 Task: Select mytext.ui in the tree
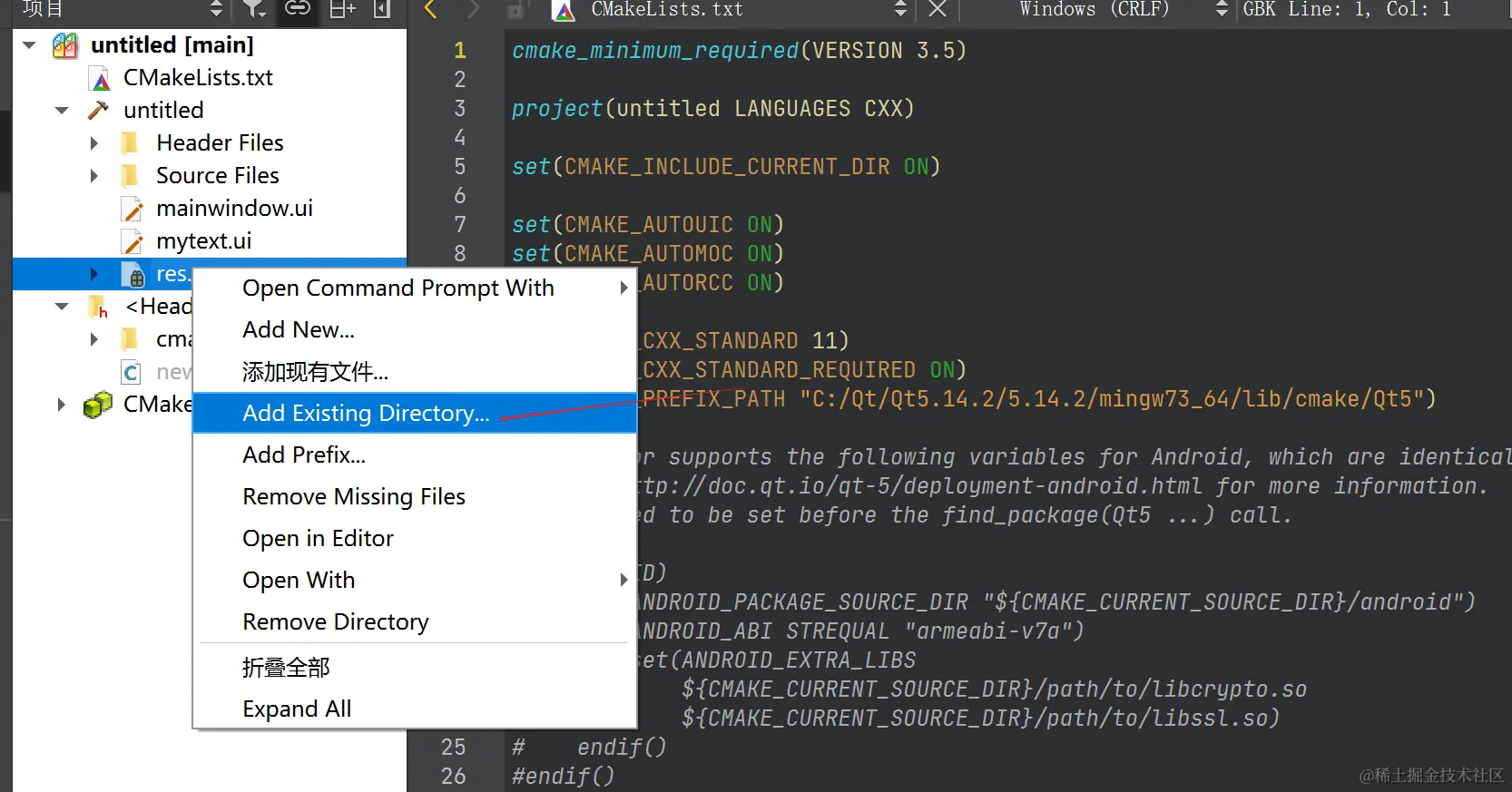(x=203, y=240)
